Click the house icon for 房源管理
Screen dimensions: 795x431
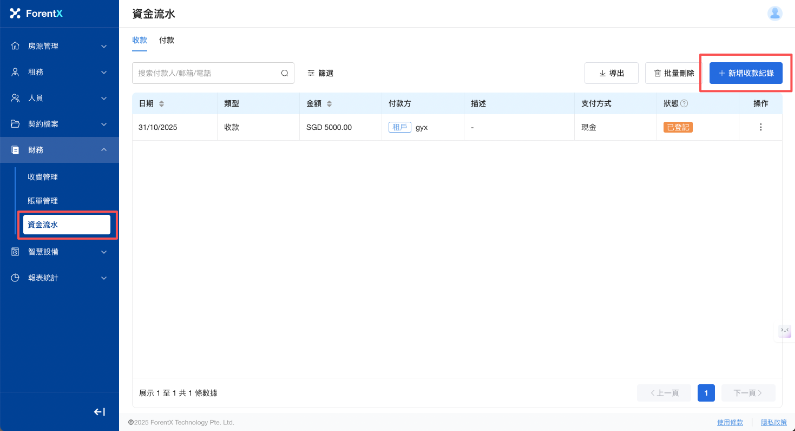click(x=15, y=46)
